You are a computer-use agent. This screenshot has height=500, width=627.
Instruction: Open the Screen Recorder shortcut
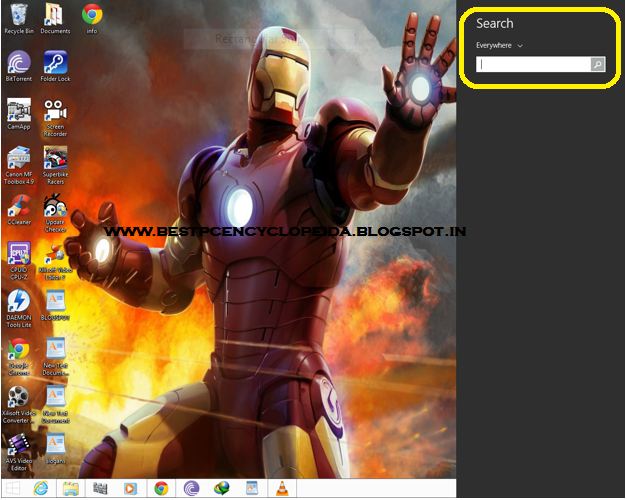coord(55,118)
